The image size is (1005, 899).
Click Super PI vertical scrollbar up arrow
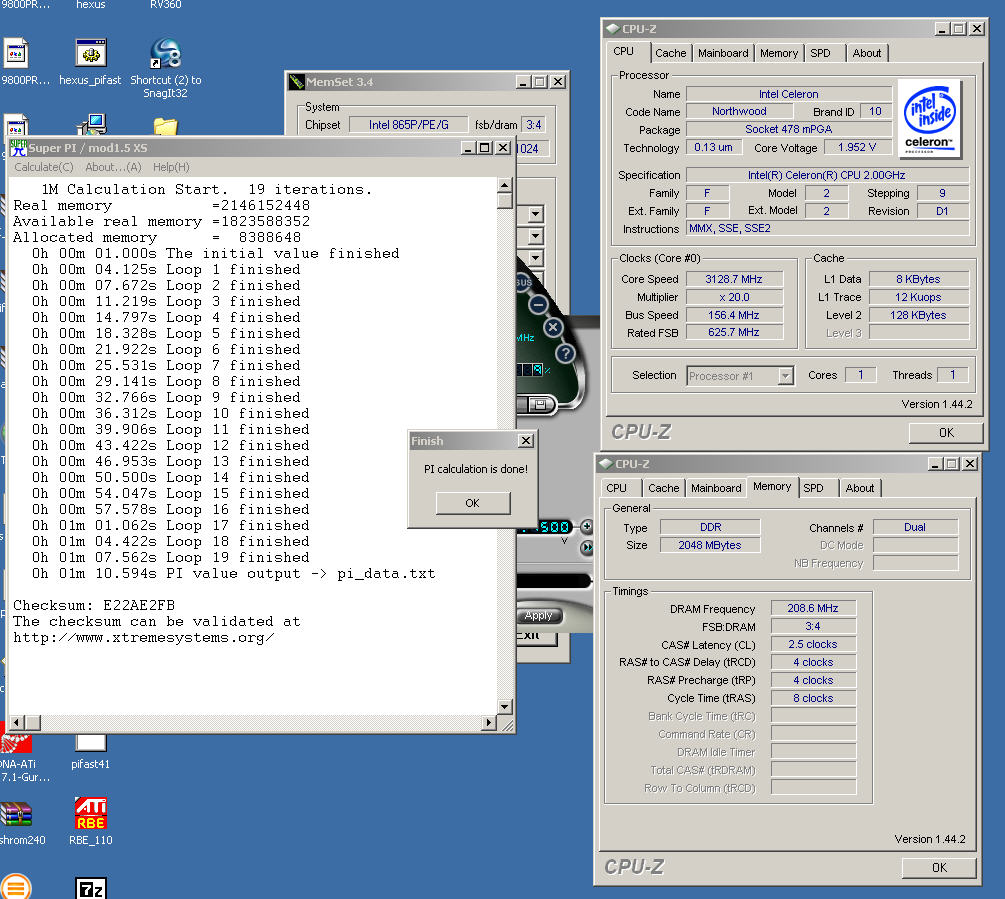tap(504, 185)
